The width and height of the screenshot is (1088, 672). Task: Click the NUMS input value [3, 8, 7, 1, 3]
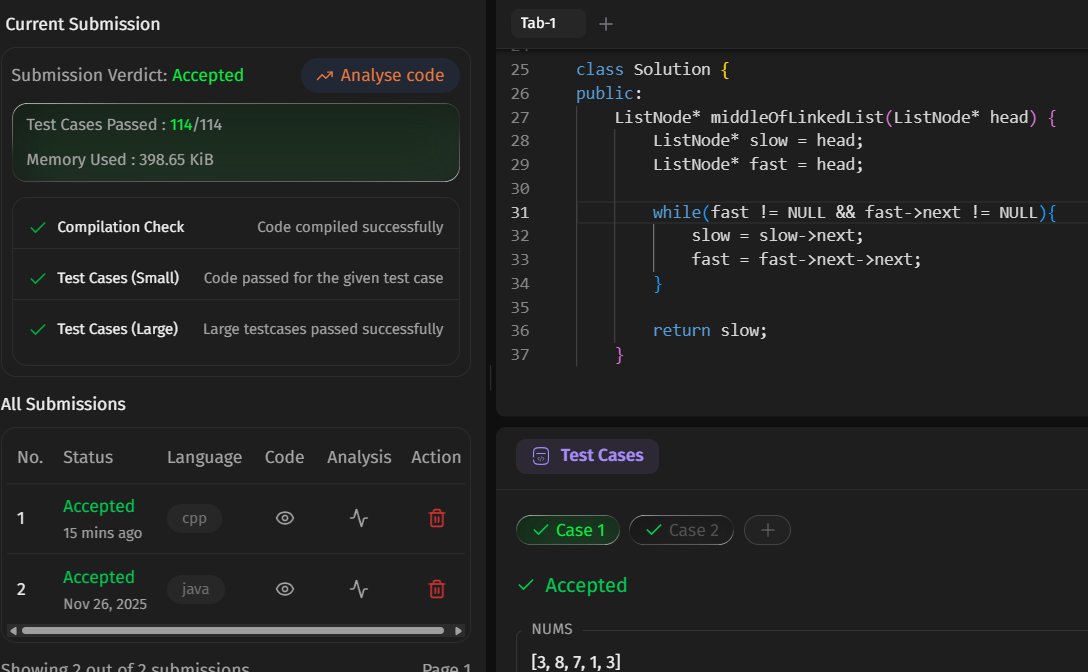pyautogui.click(x=576, y=662)
